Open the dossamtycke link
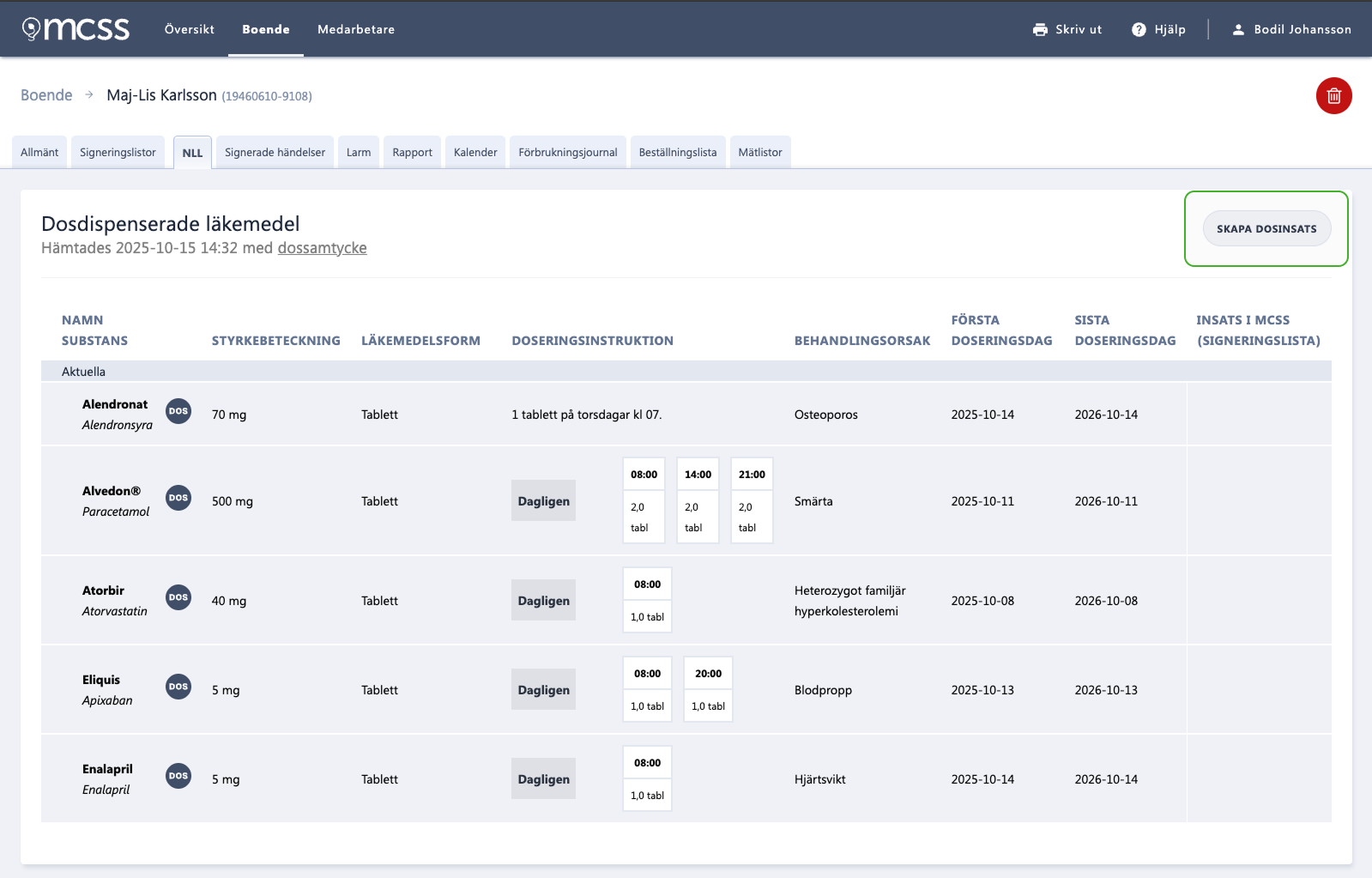1372x878 pixels. pyautogui.click(x=322, y=248)
